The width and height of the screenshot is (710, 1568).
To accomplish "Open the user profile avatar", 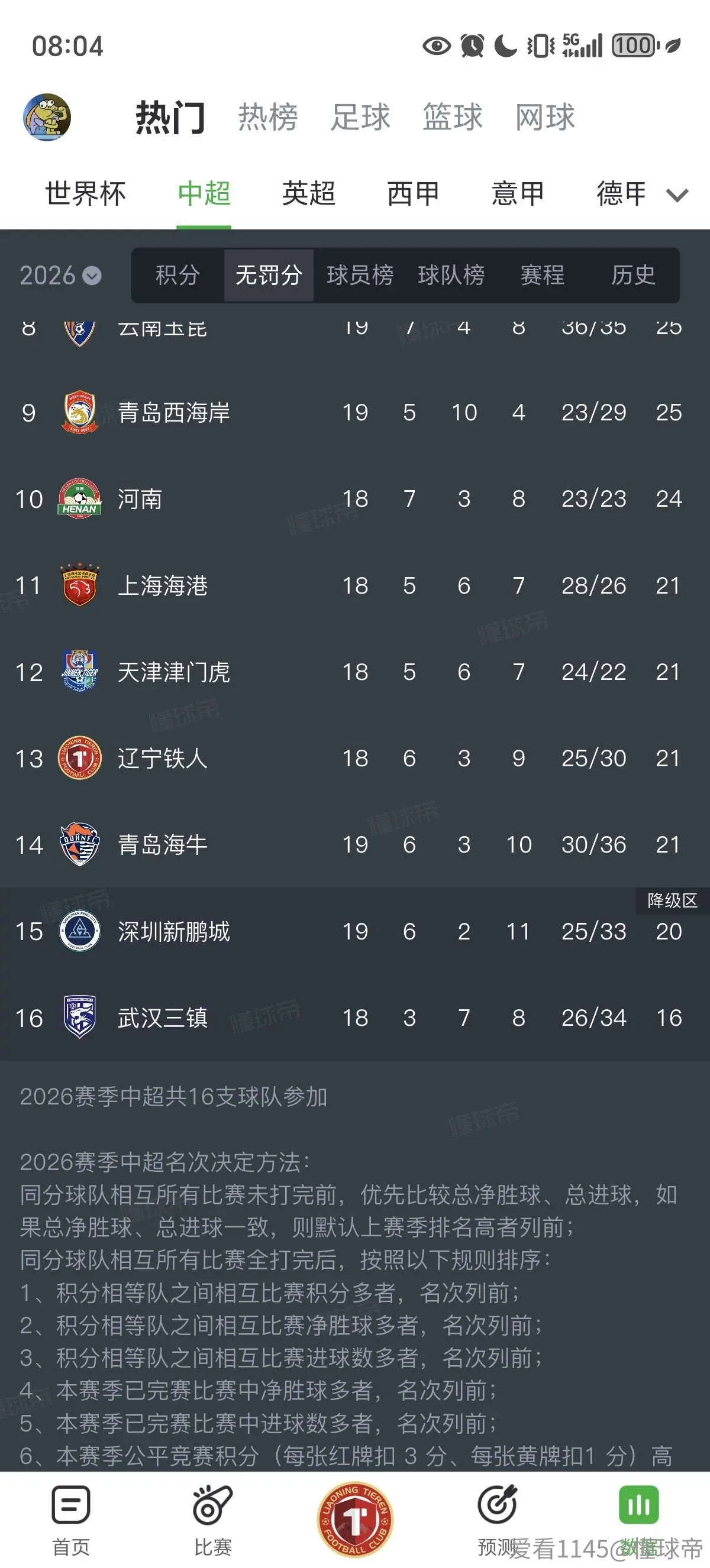I will pyautogui.click(x=47, y=117).
